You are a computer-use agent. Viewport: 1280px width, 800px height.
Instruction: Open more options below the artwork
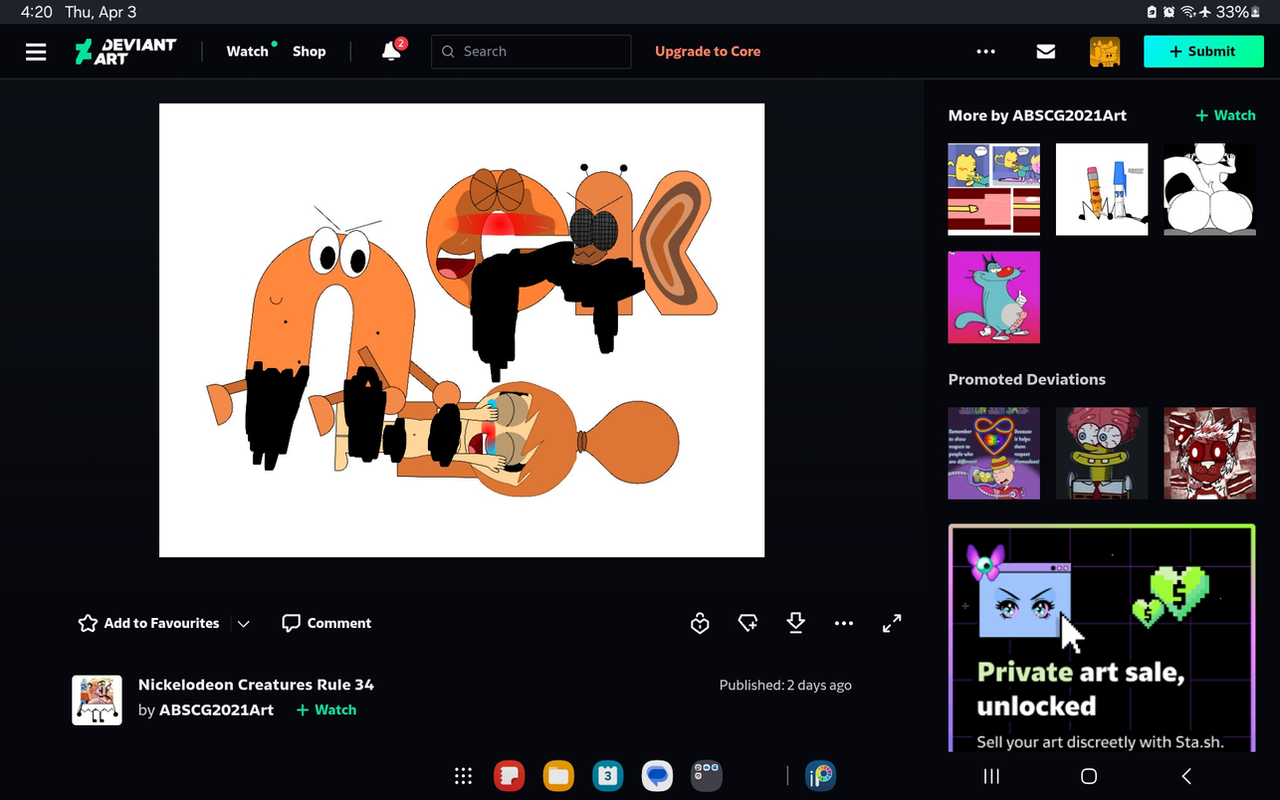coord(844,624)
